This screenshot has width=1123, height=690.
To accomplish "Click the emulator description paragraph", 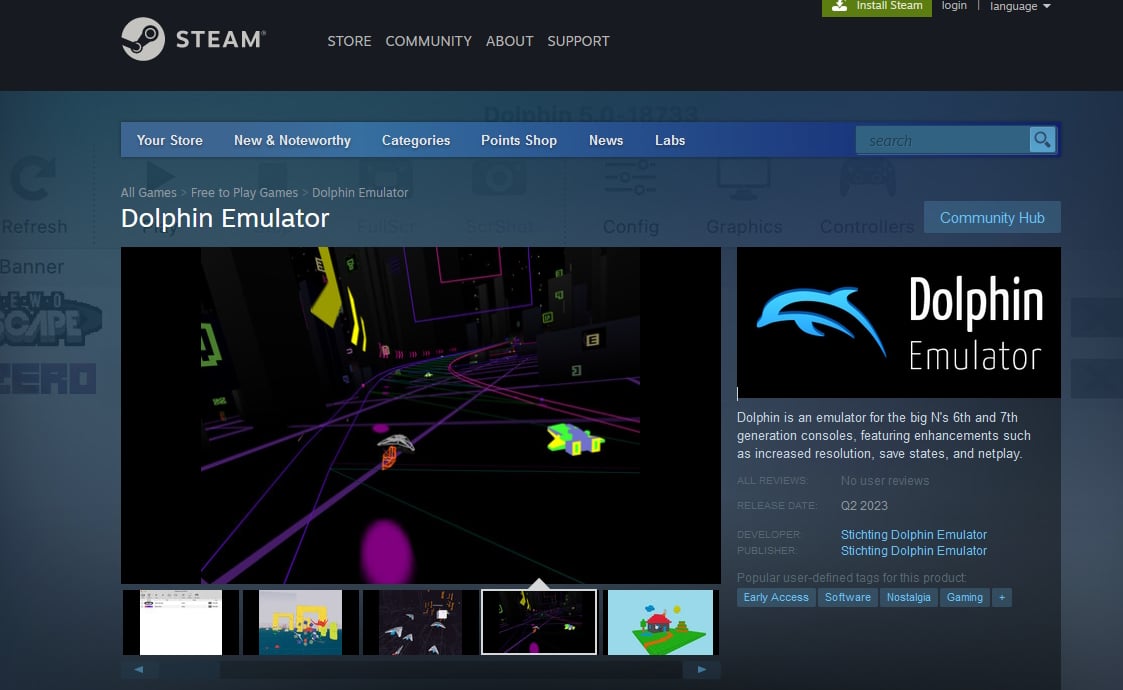I will point(884,436).
